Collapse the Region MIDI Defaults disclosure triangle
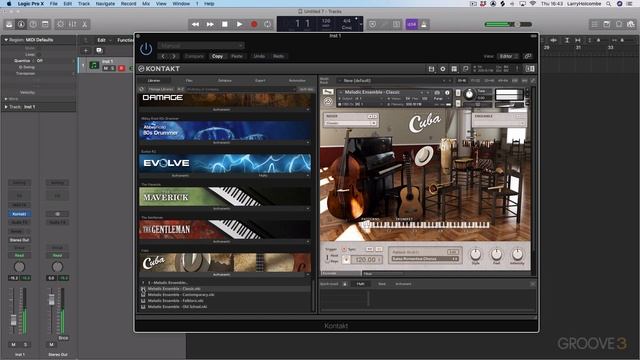The height and width of the screenshot is (360, 640). (x=6, y=40)
